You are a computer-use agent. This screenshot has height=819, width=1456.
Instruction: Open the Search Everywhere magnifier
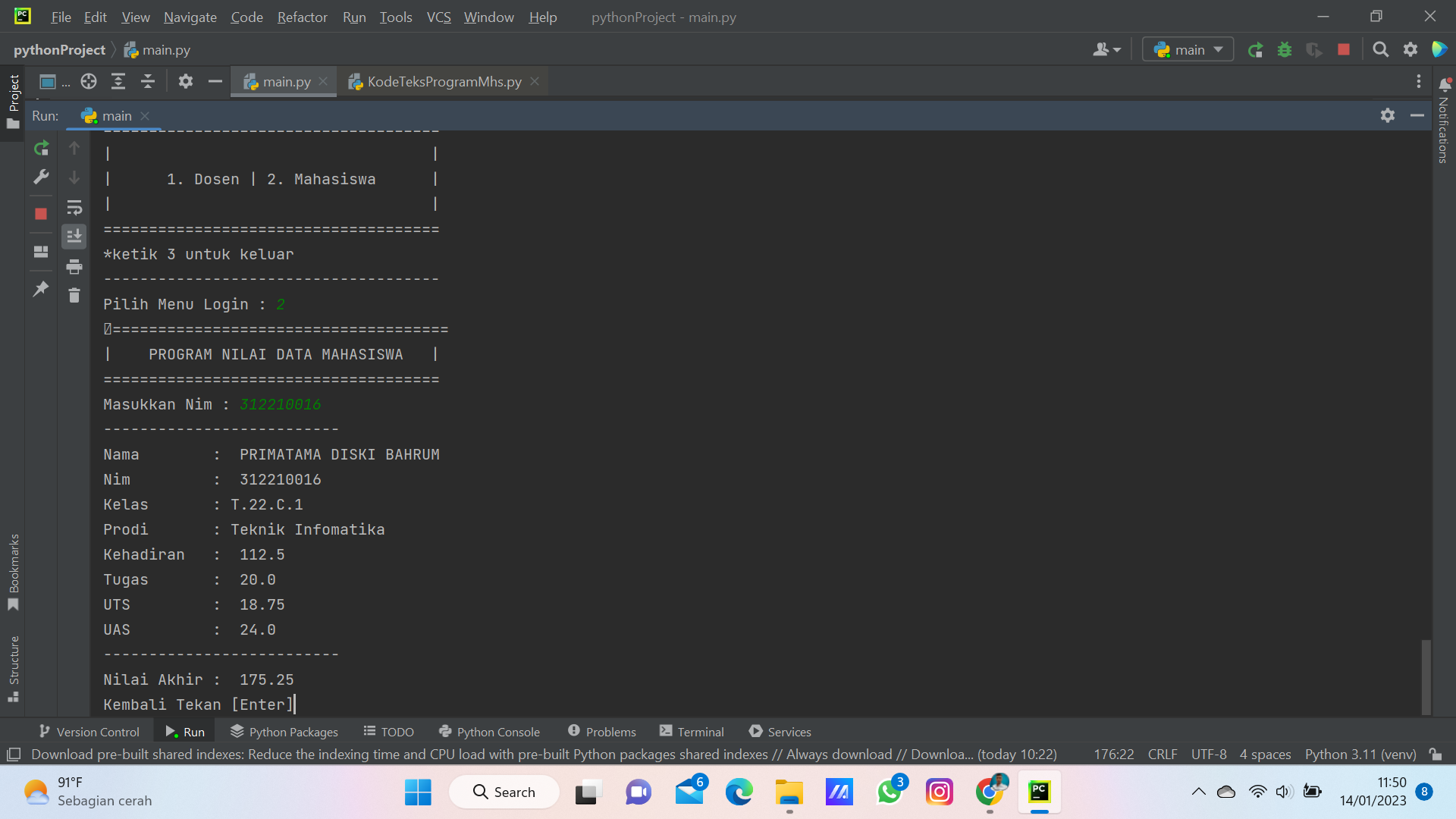tap(1380, 49)
